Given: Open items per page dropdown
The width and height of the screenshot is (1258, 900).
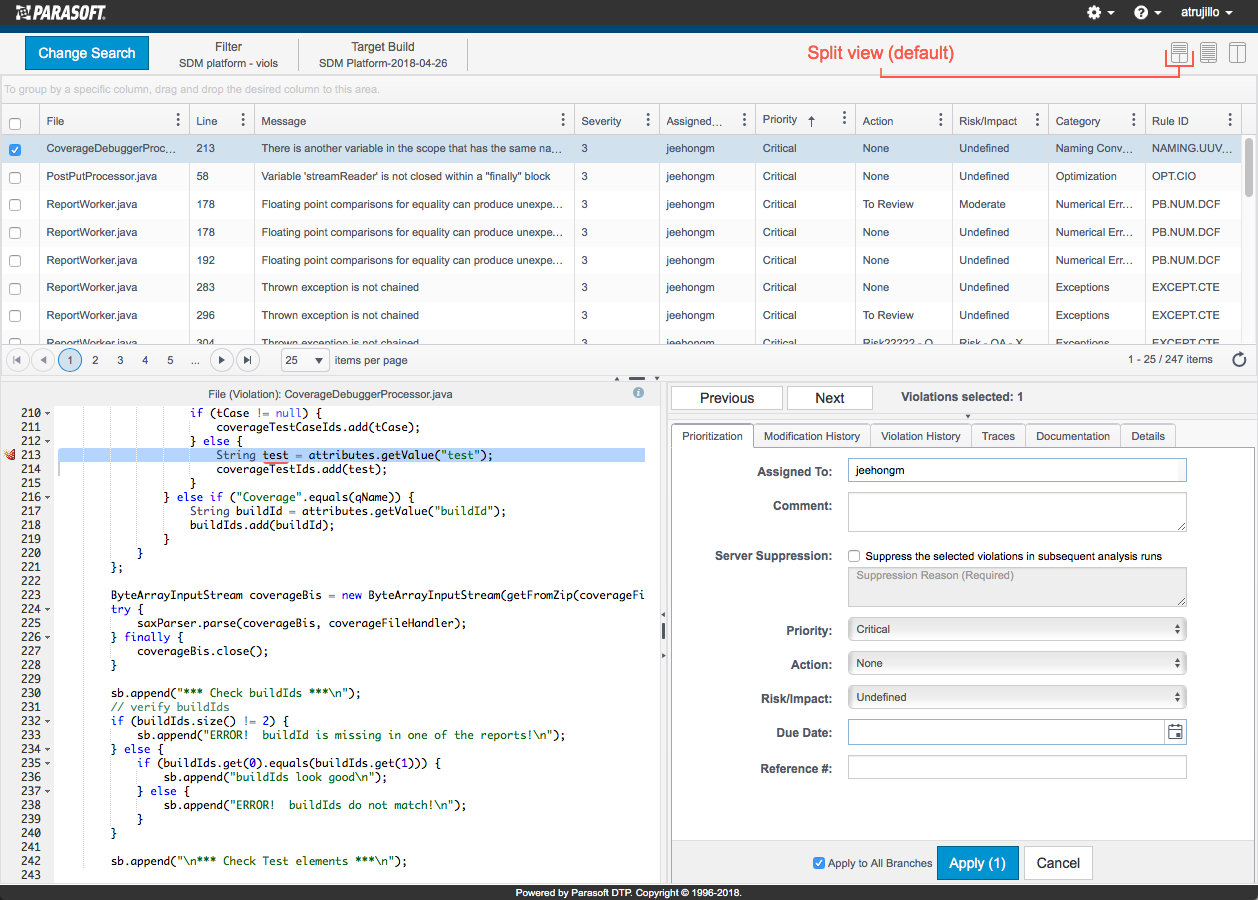Looking at the screenshot, I should point(305,360).
